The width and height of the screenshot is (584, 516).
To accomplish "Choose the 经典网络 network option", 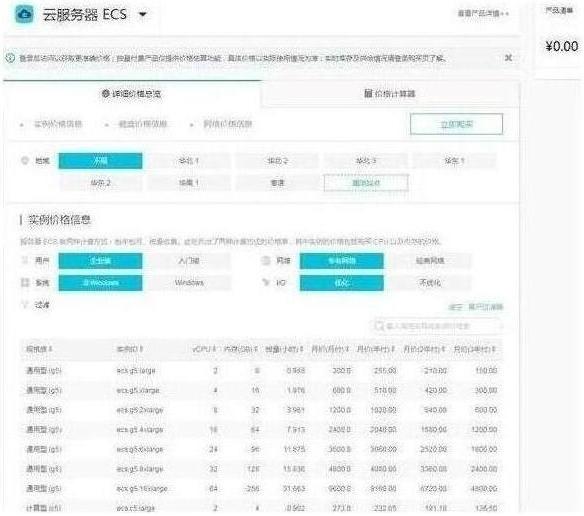I will (430, 261).
